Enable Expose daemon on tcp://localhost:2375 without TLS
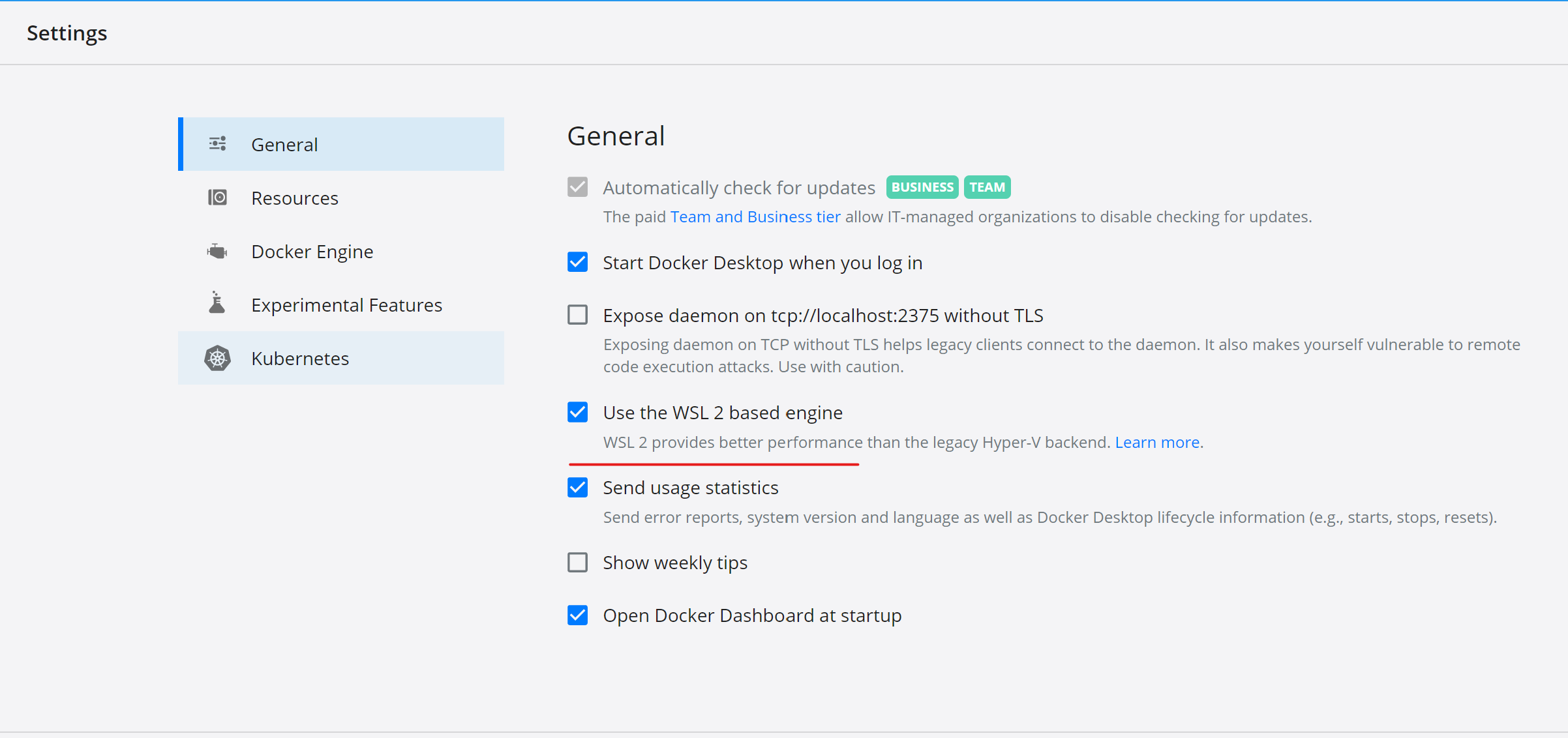 point(577,315)
